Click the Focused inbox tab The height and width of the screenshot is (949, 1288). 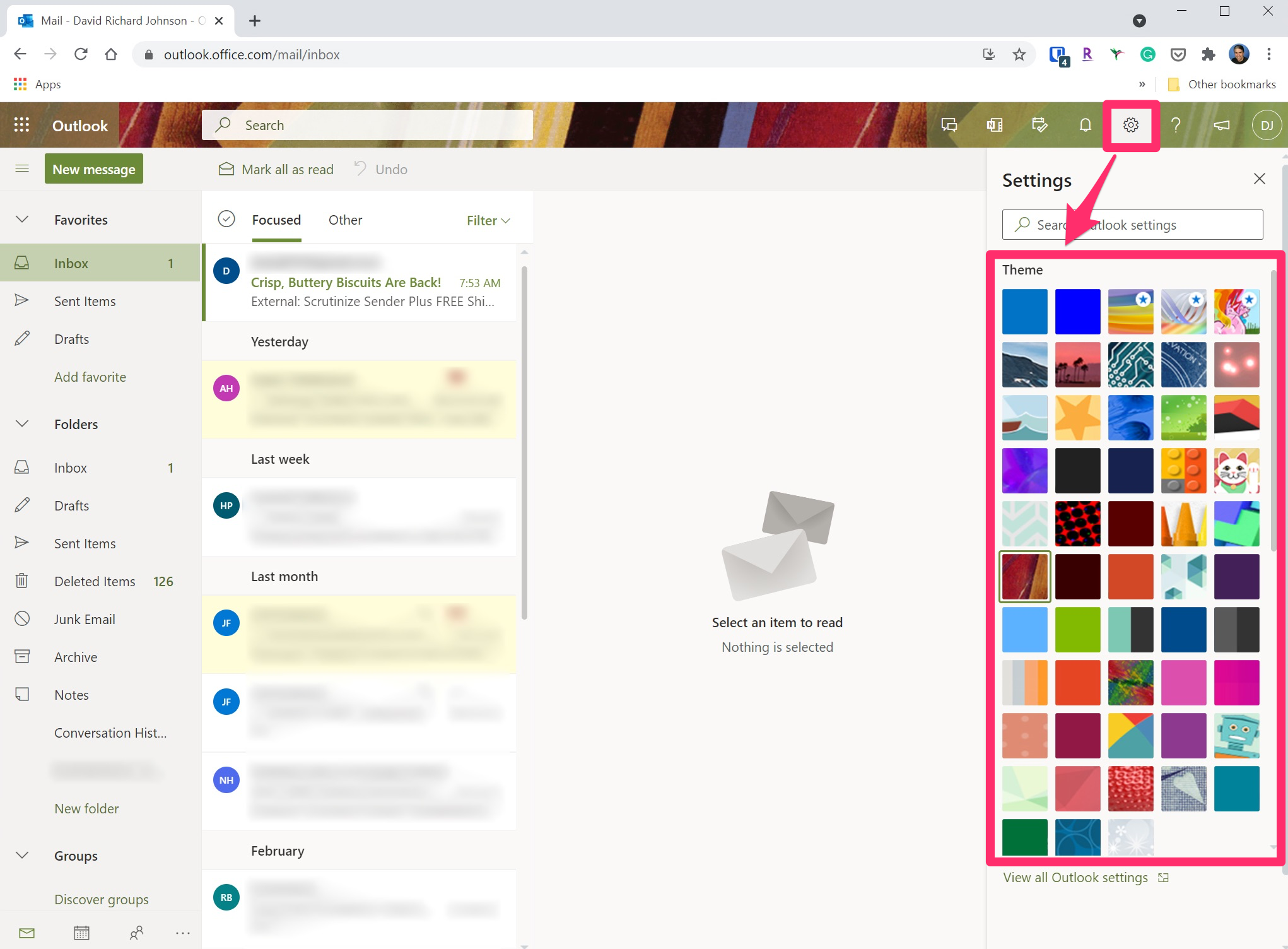(276, 220)
